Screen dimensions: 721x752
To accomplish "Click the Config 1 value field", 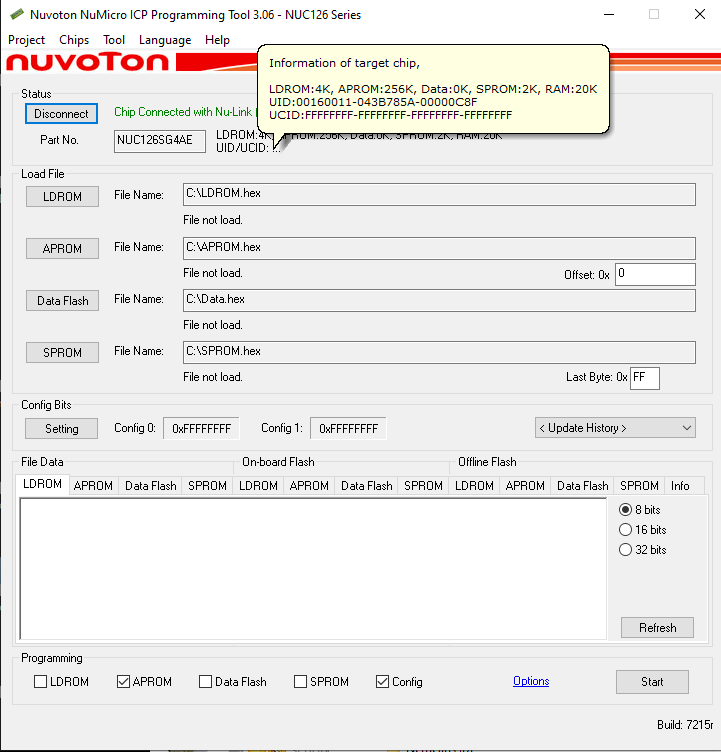I will coord(348,428).
